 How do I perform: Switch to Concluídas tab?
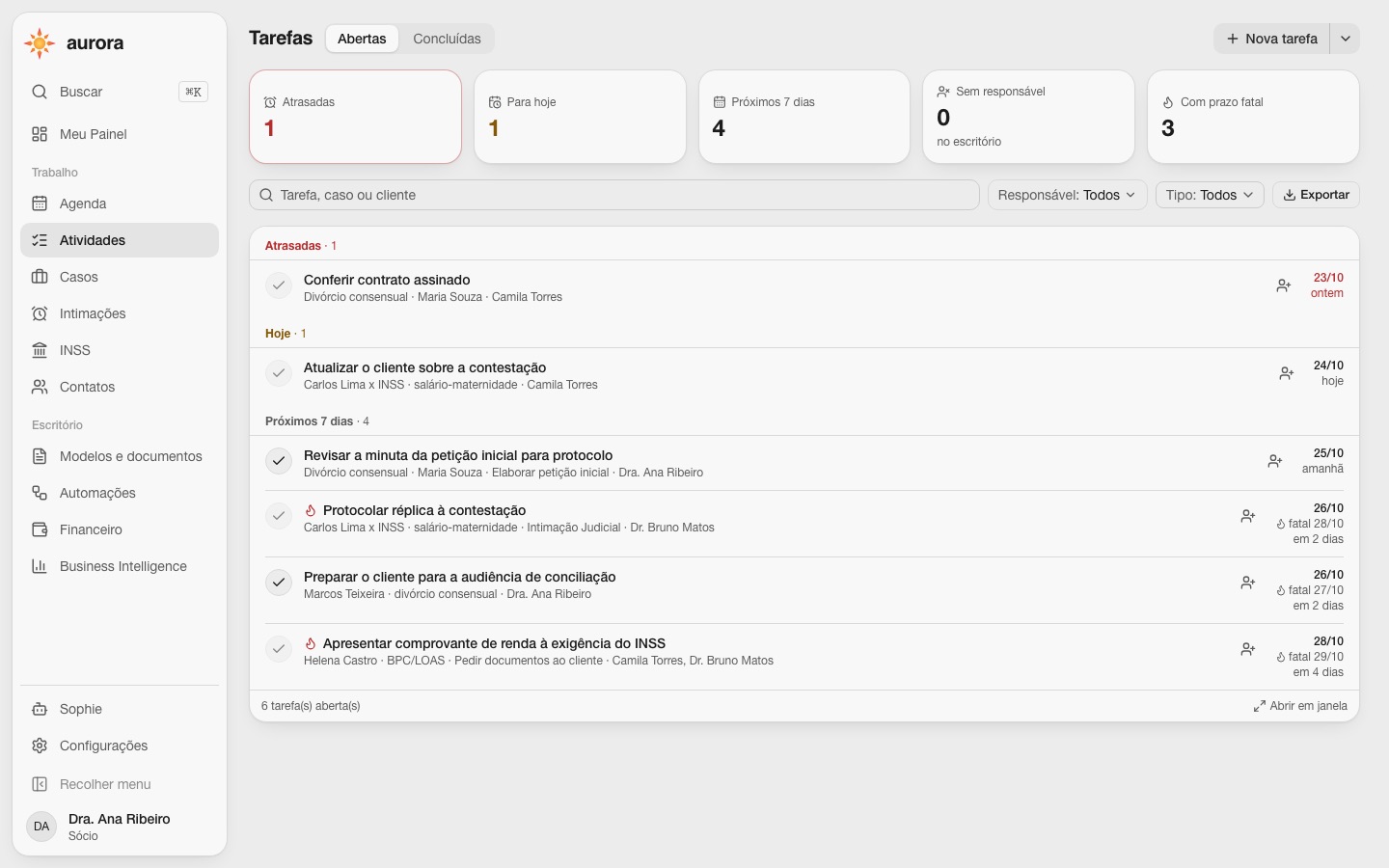447,39
